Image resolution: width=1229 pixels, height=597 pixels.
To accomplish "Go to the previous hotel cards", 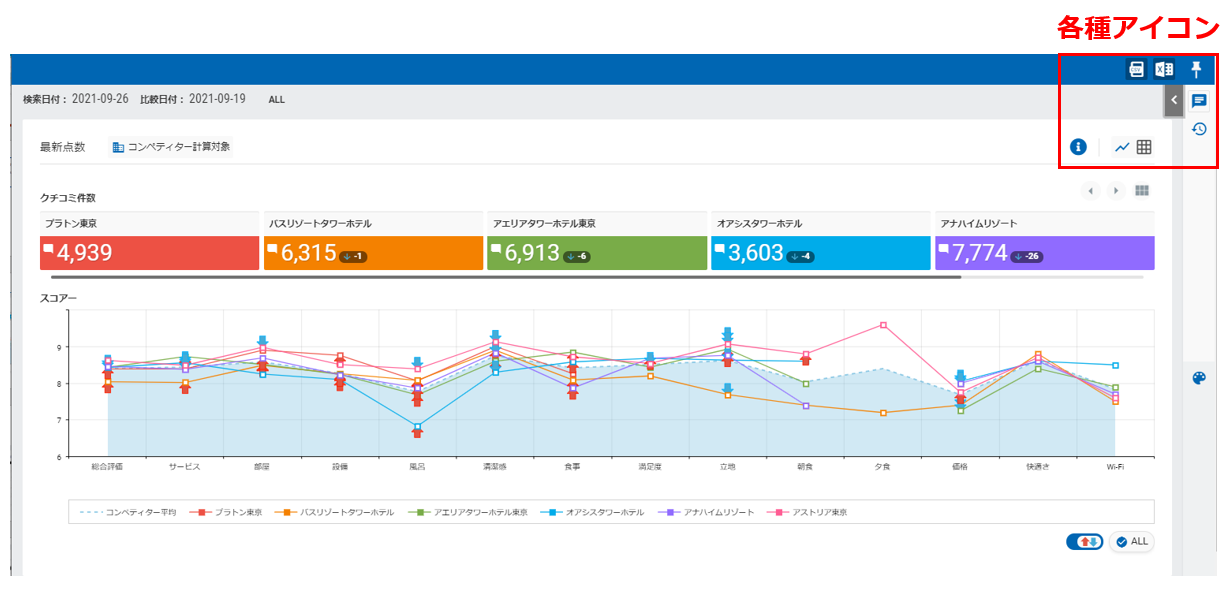I will pyautogui.click(x=1091, y=191).
